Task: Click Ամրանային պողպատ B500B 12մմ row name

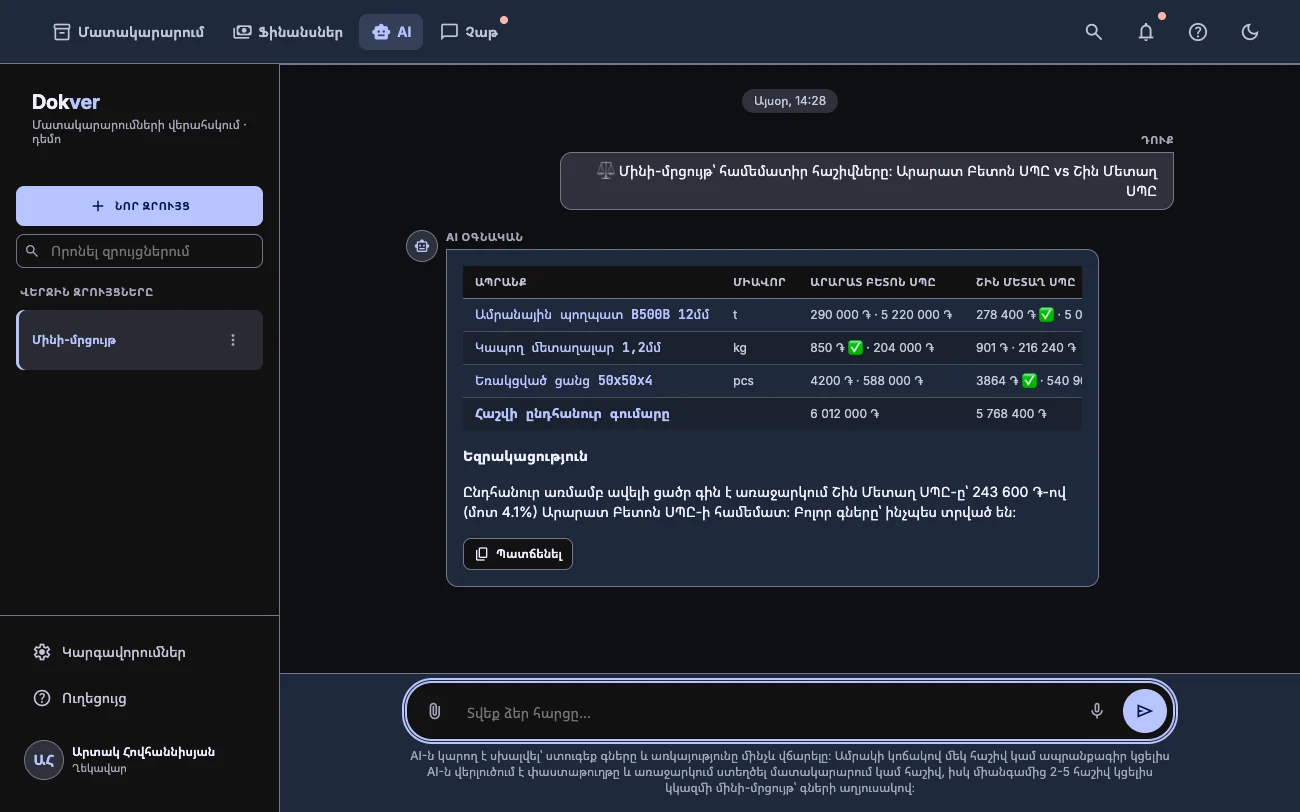Action: [x=592, y=314]
